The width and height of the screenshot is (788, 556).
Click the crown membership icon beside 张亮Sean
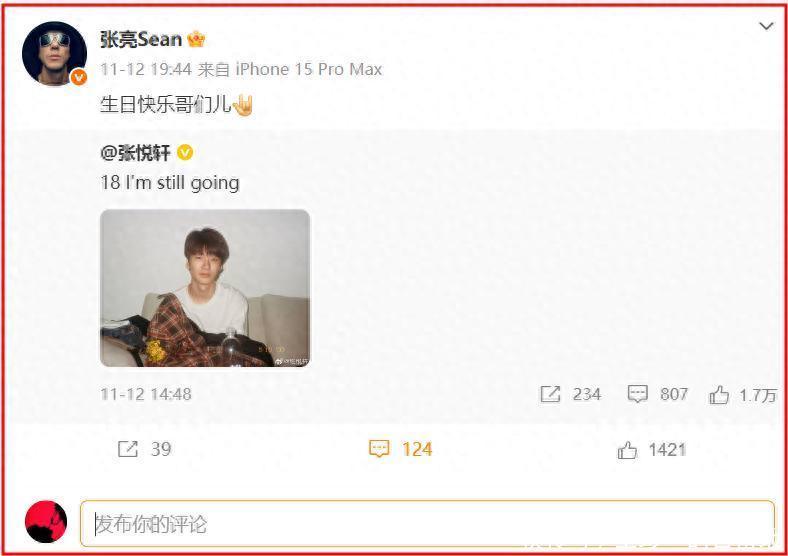click(196, 39)
